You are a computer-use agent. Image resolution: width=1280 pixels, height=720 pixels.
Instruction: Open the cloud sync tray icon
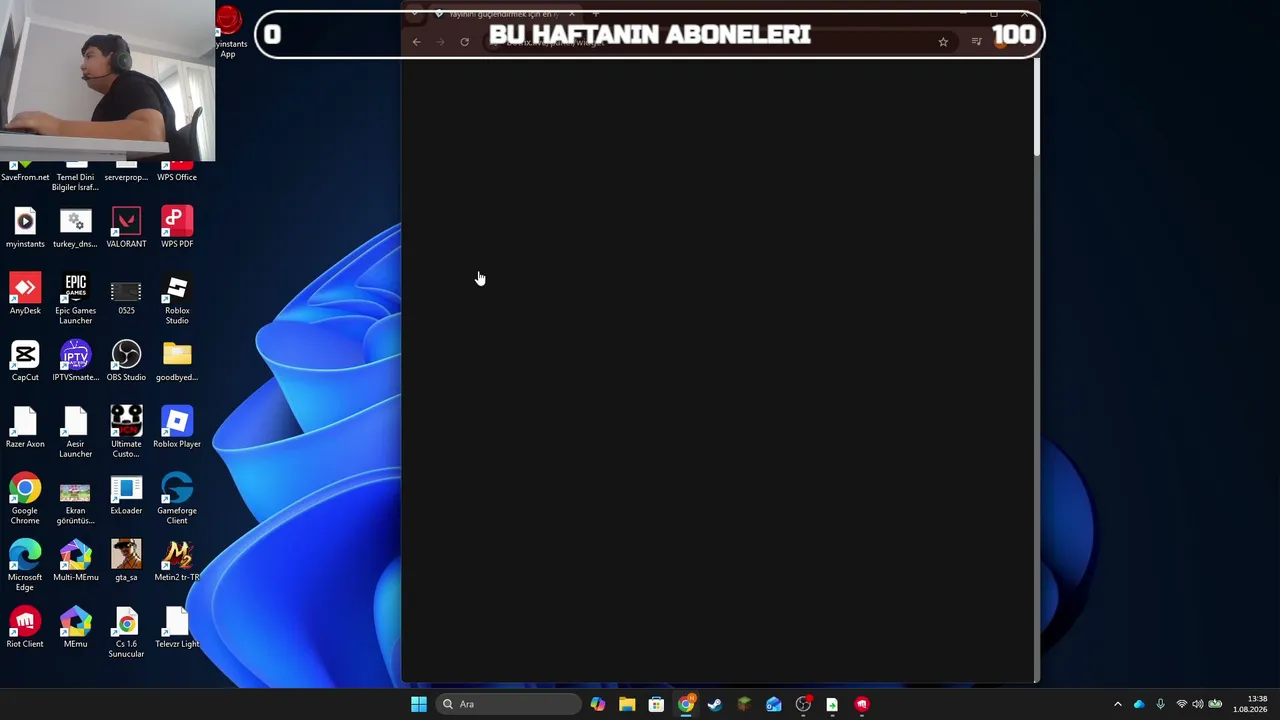[1139, 704]
